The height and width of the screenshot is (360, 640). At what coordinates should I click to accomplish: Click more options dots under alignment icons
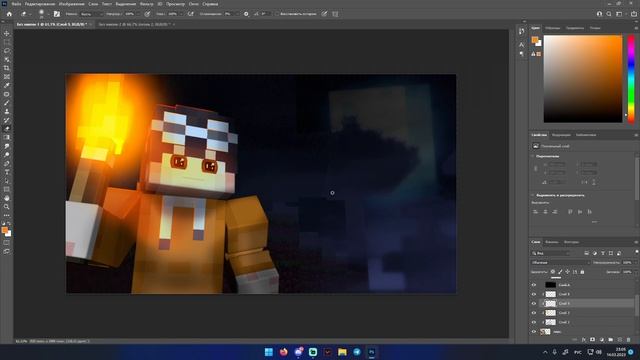coord(594,222)
